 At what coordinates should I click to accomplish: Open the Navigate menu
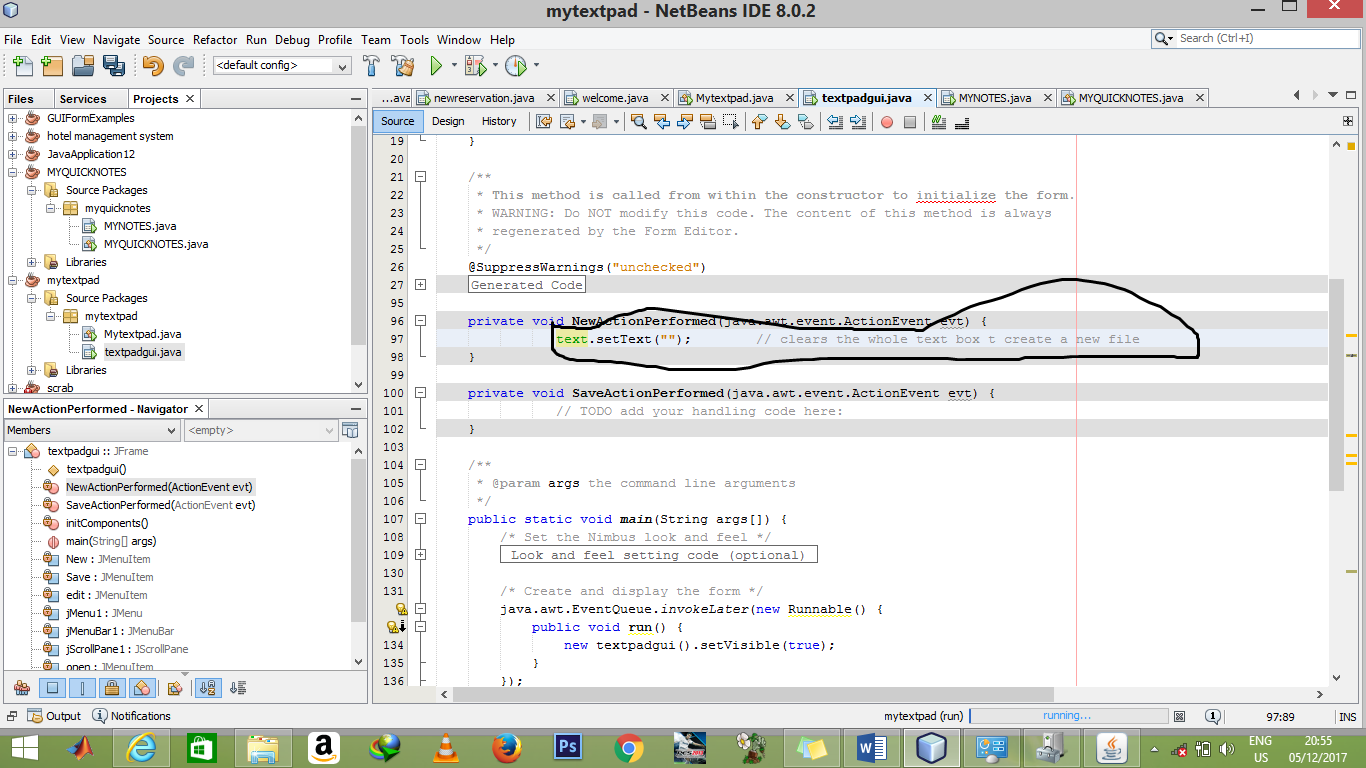point(117,40)
